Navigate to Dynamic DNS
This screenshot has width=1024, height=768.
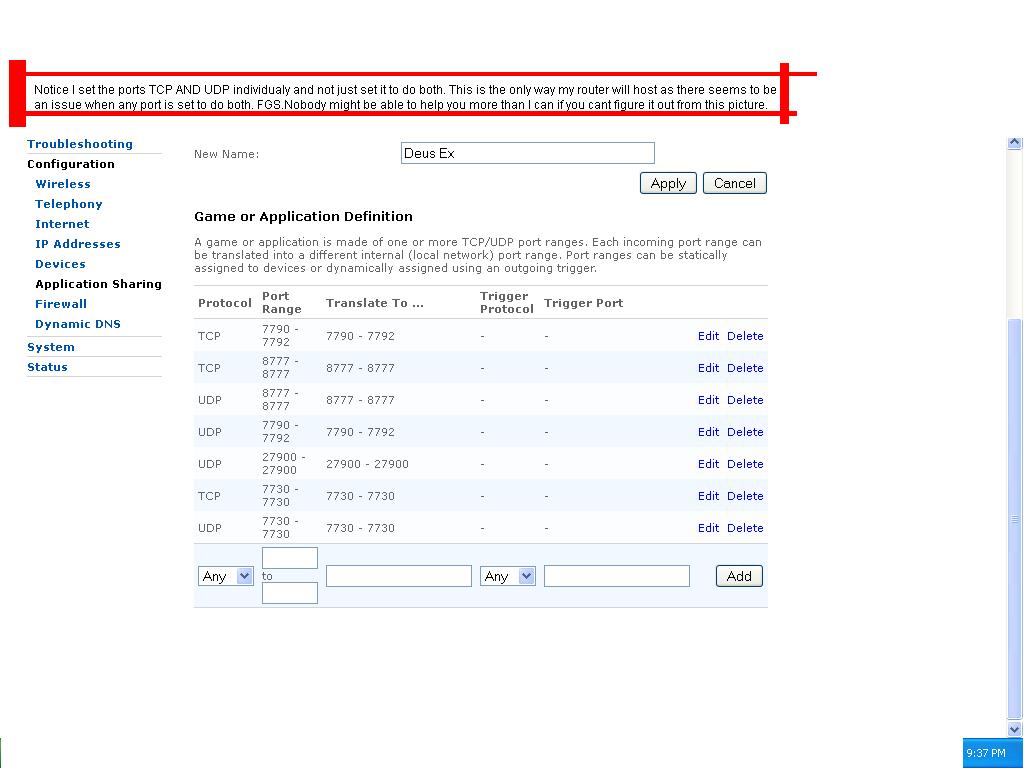point(78,324)
